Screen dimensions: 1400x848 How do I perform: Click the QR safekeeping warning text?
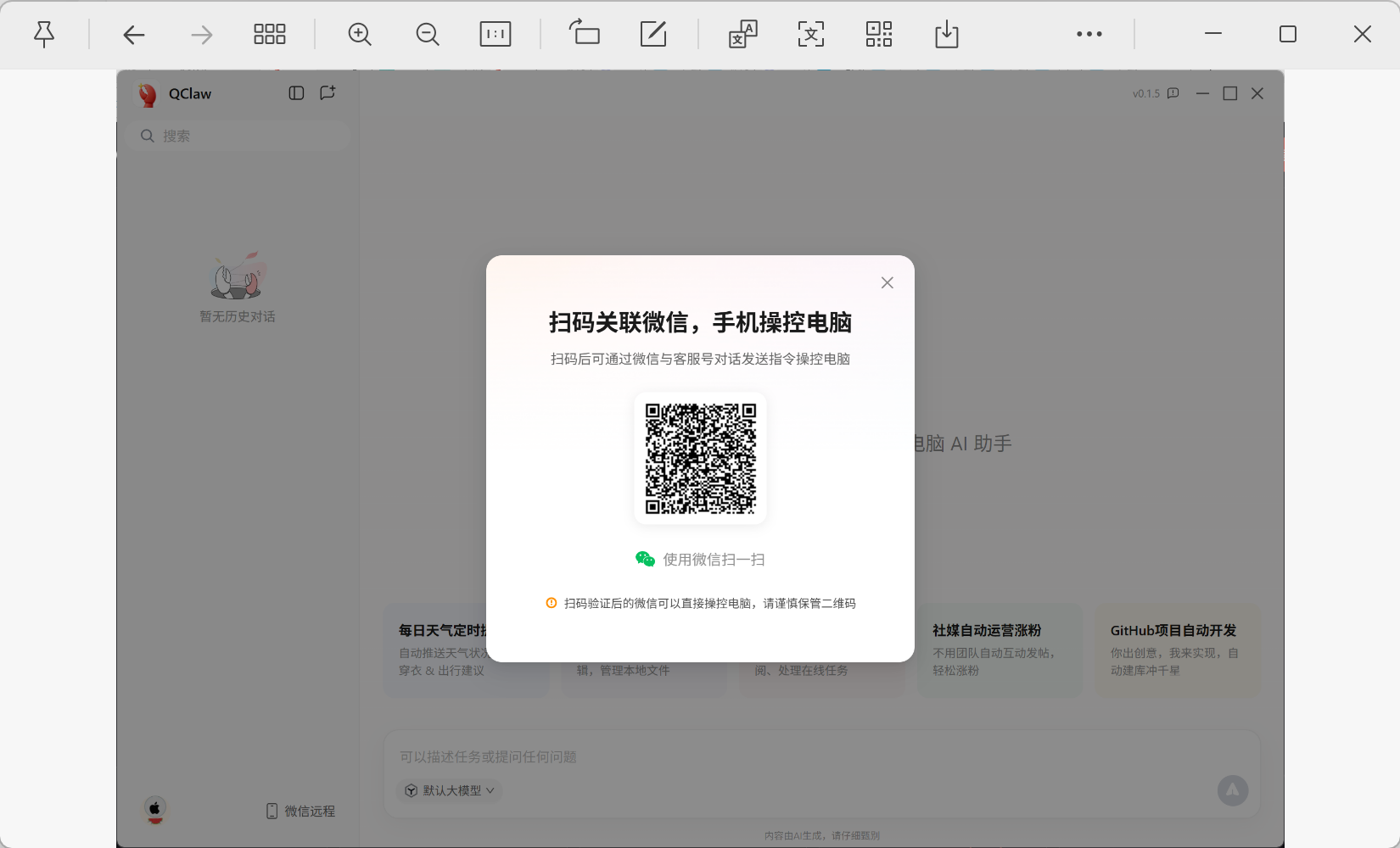coord(710,603)
